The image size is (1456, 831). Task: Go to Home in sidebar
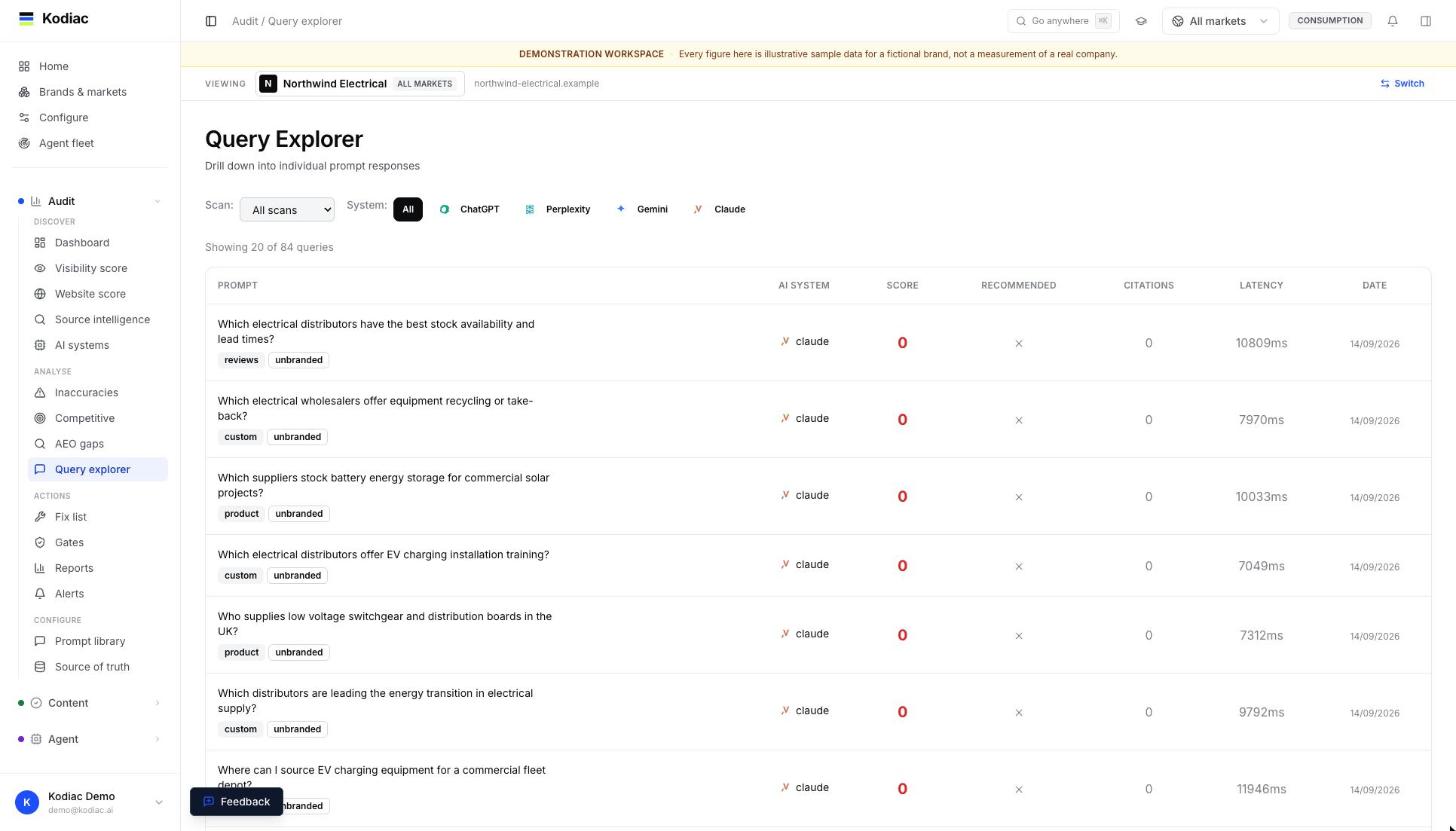pyautogui.click(x=90, y=66)
